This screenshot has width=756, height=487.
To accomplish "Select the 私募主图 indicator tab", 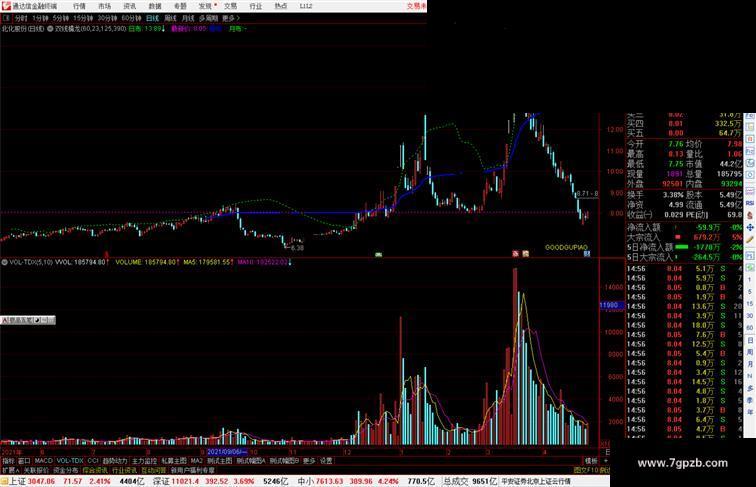I will [174, 461].
